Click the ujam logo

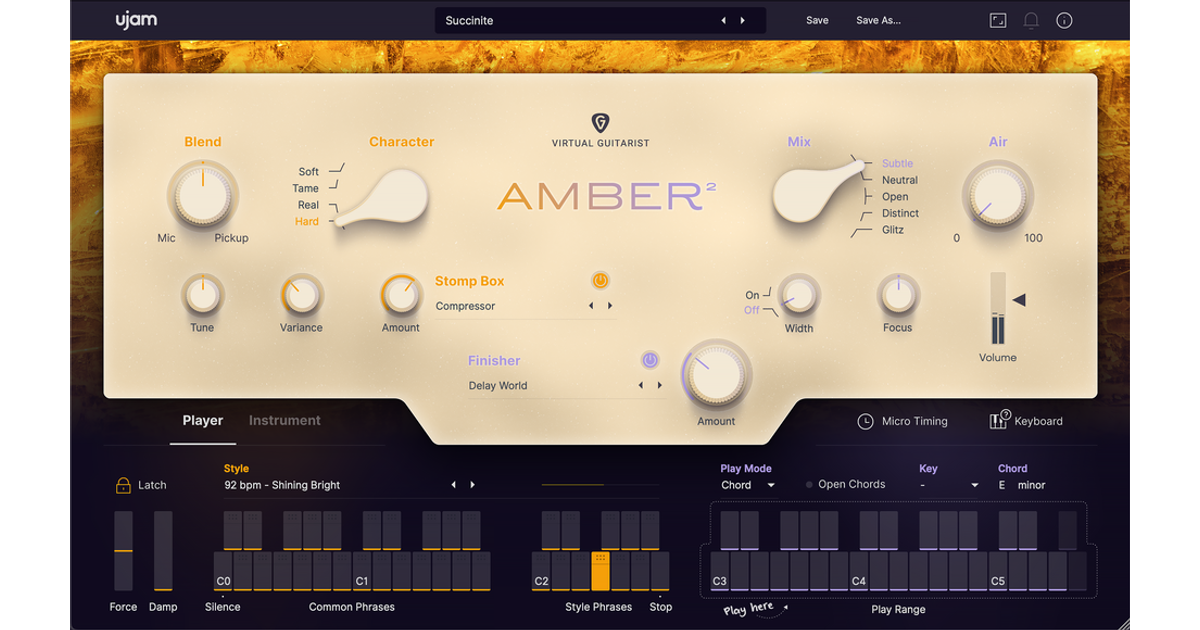136,20
